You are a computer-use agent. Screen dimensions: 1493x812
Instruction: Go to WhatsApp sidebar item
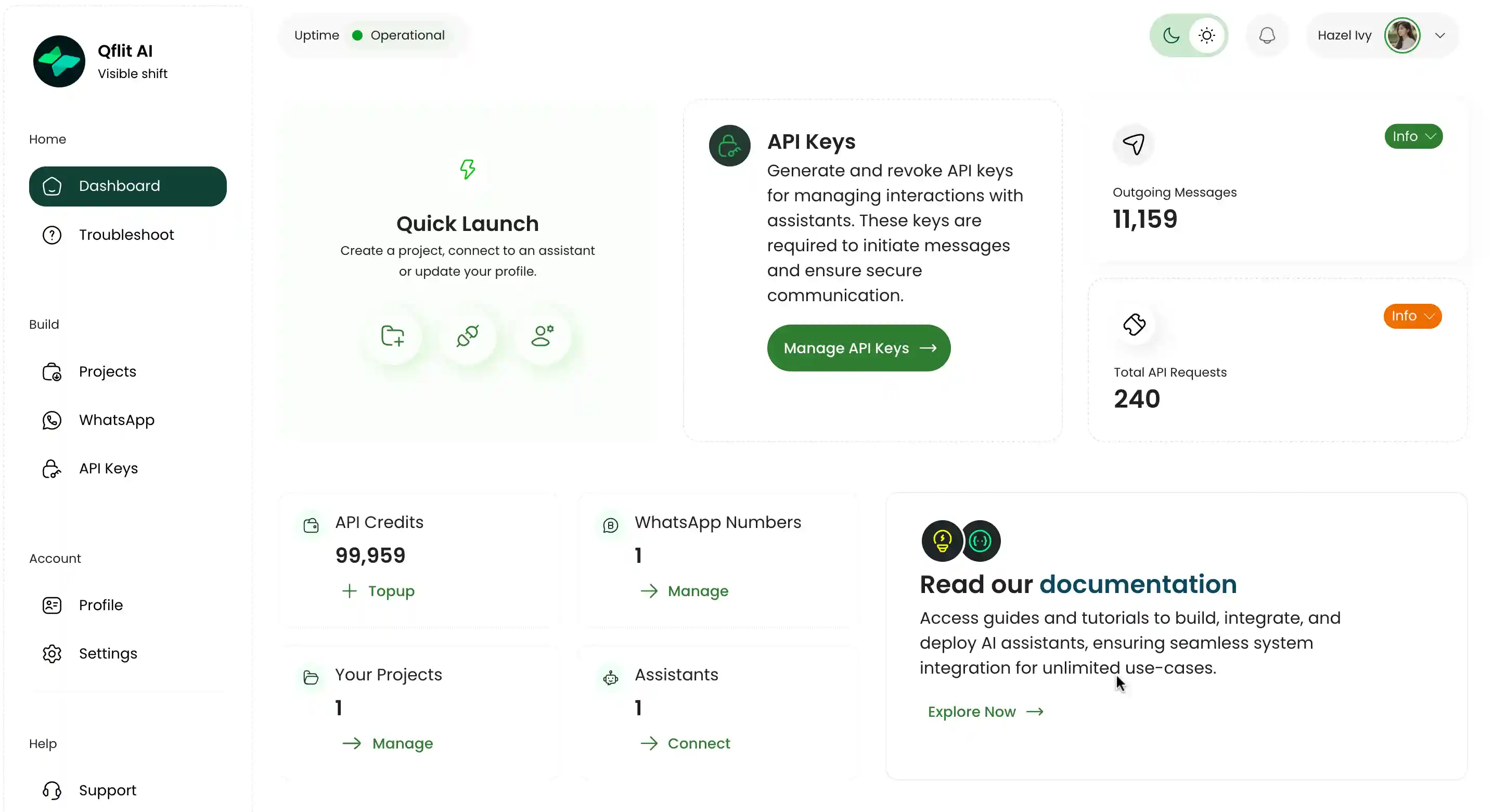(x=117, y=420)
